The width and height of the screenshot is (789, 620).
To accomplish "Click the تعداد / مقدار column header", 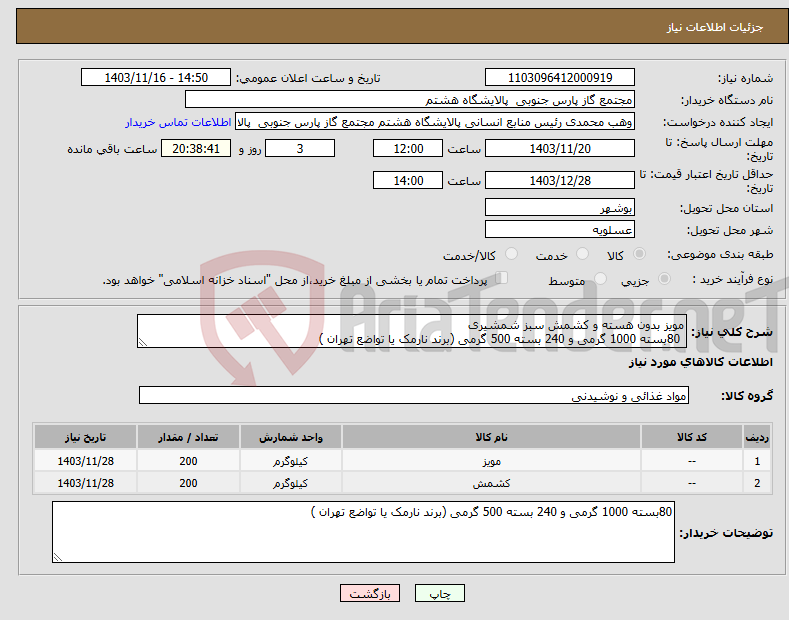I will click(x=188, y=437).
